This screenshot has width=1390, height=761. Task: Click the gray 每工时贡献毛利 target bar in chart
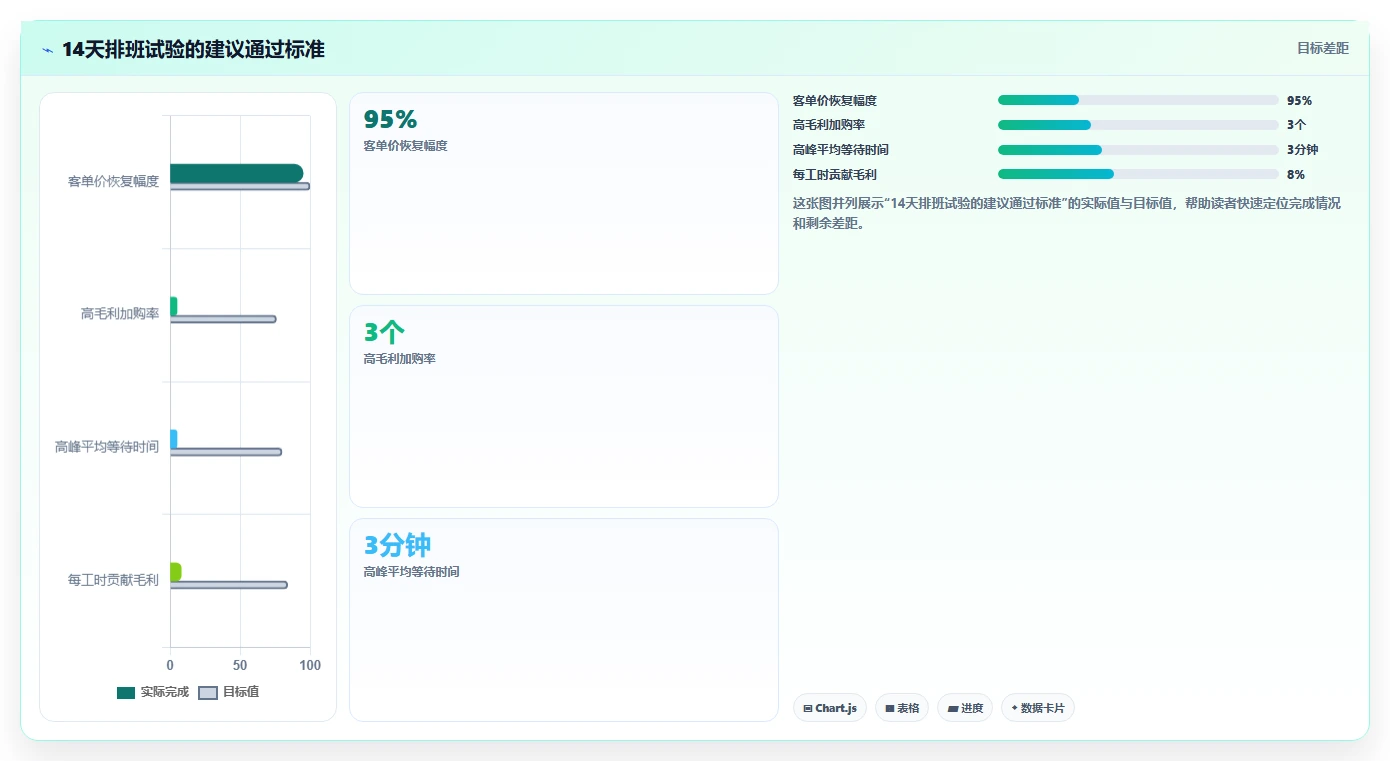pos(229,585)
